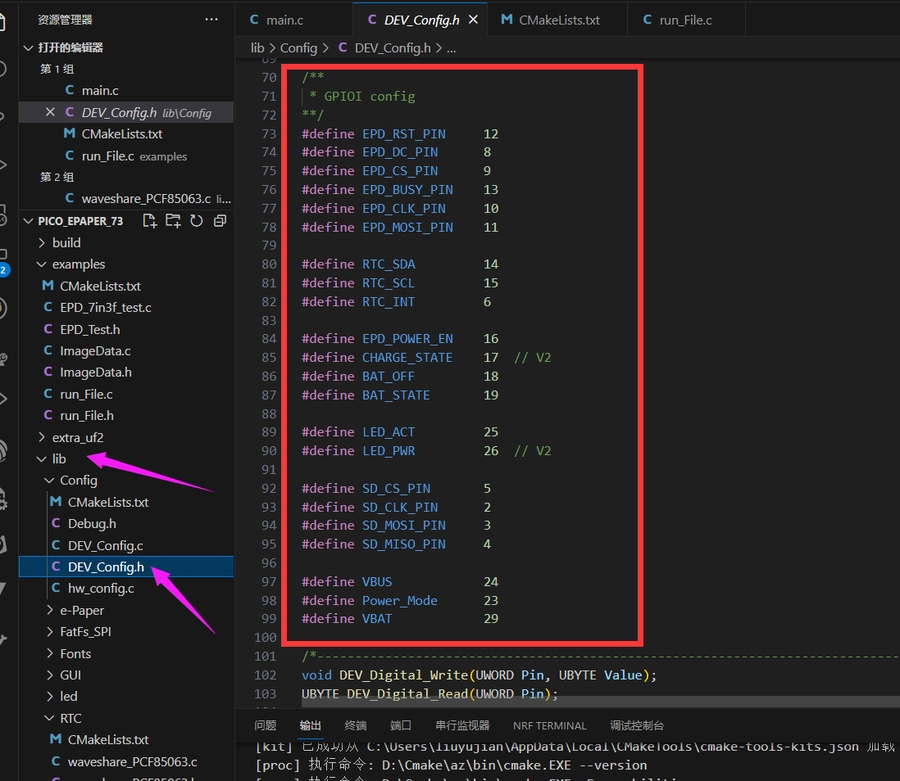Click the New File icon in explorer header

click(x=150, y=221)
